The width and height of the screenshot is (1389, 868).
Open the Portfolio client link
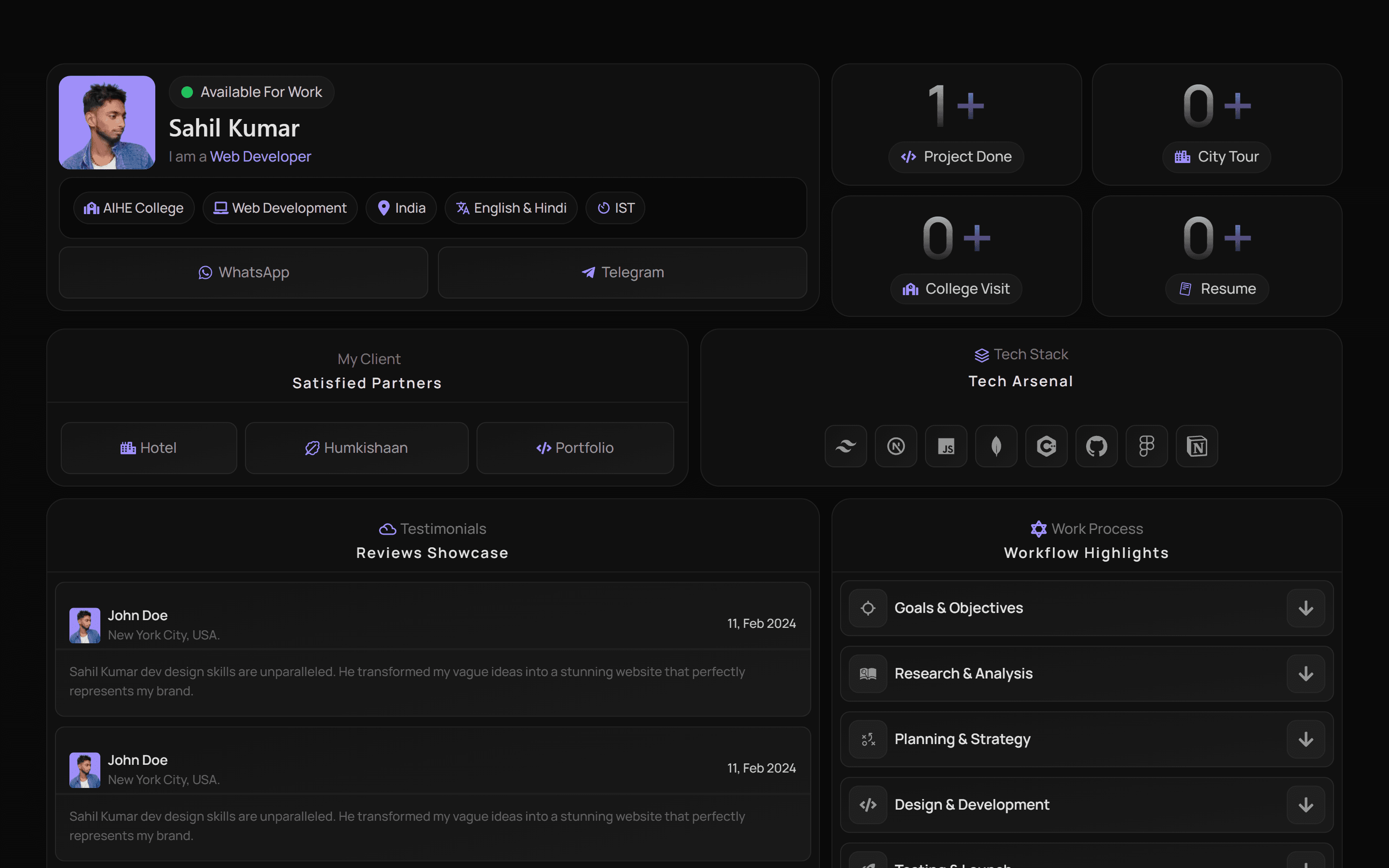pyautogui.click(x=575, y=448)
